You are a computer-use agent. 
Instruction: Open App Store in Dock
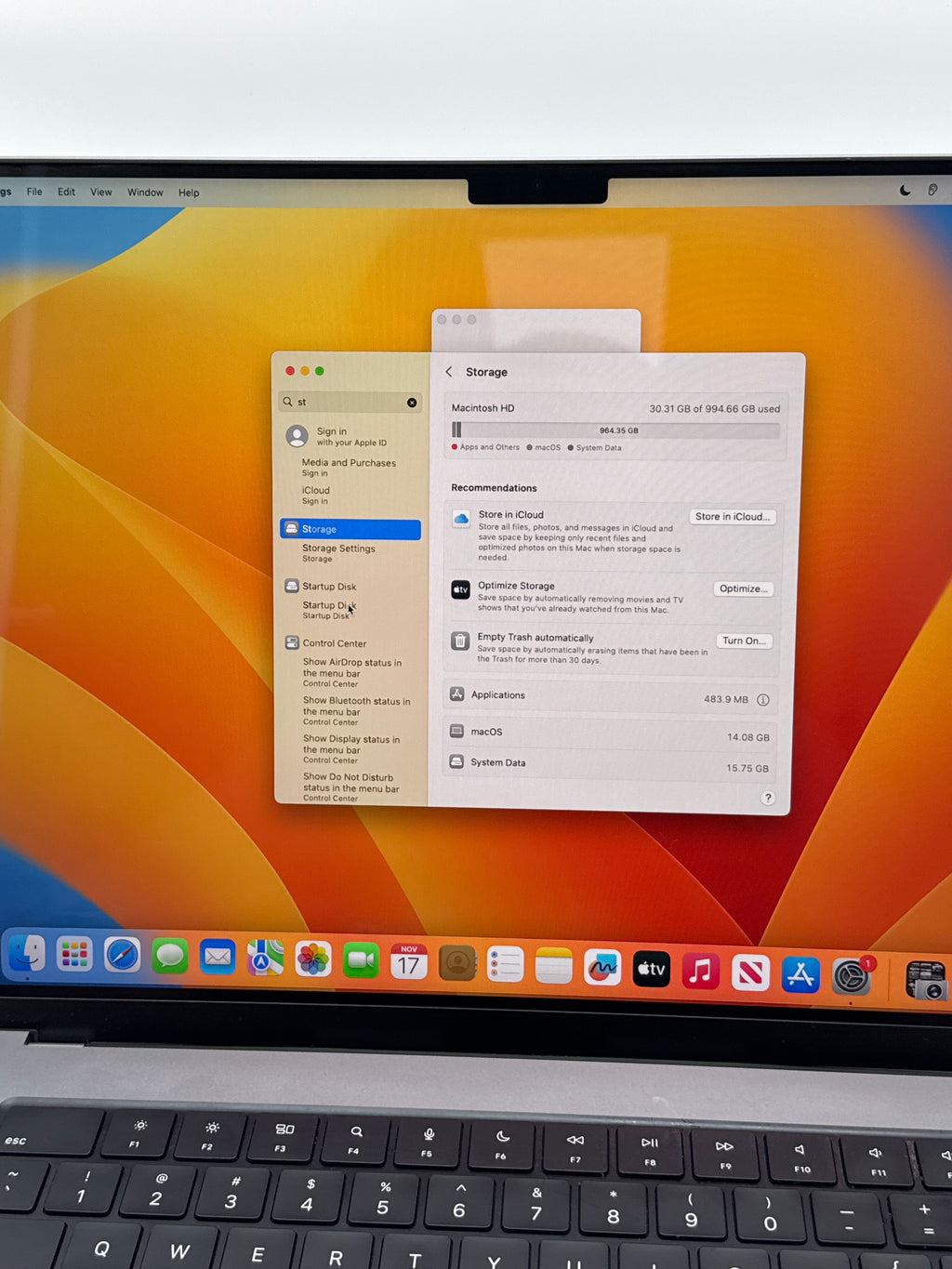(x=800, y=975)
